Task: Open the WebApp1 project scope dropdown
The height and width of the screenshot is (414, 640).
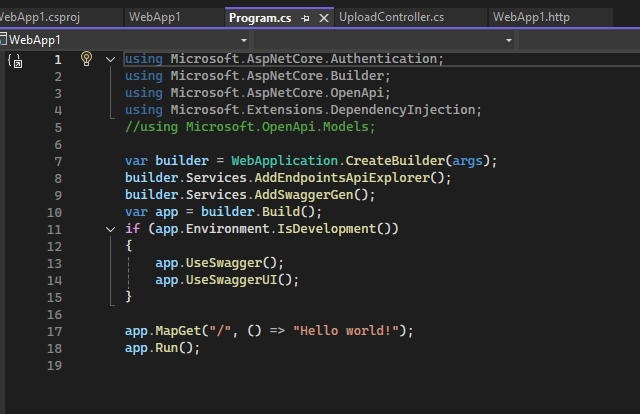Action: point(244,40)
